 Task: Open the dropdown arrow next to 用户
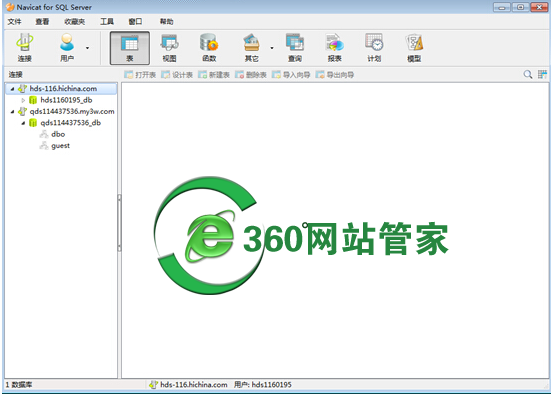pyautogui.click(x=87, y=48)
